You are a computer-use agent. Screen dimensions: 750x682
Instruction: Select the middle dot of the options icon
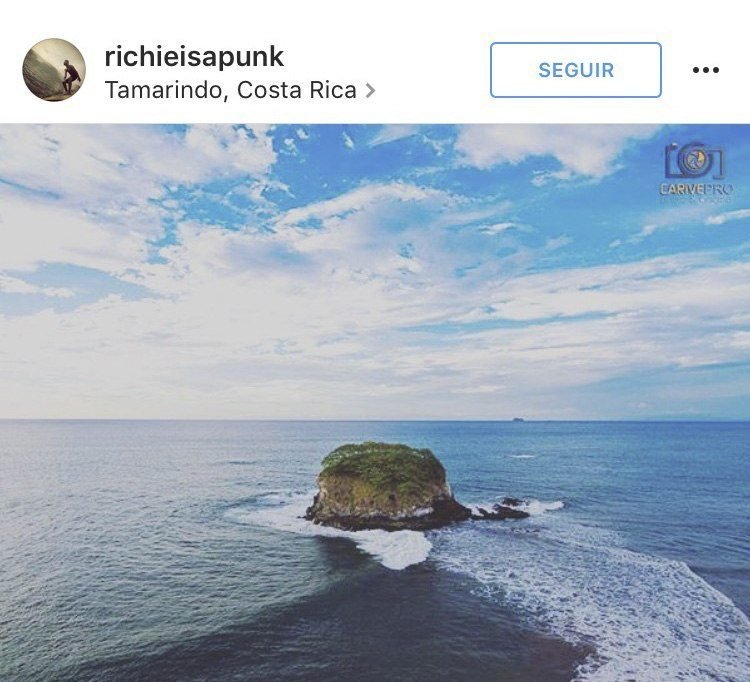coord(706,70)
